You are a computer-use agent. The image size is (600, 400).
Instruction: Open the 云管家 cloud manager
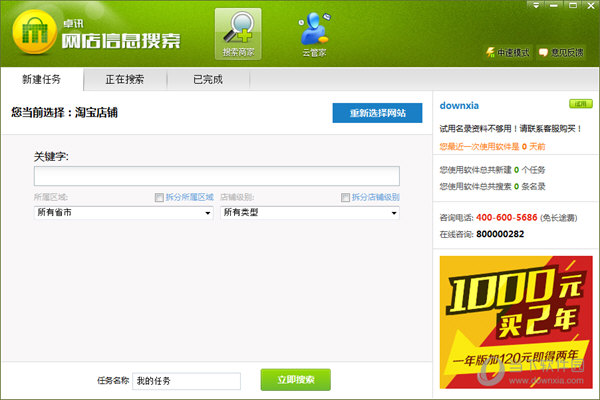tap(314, 35)
